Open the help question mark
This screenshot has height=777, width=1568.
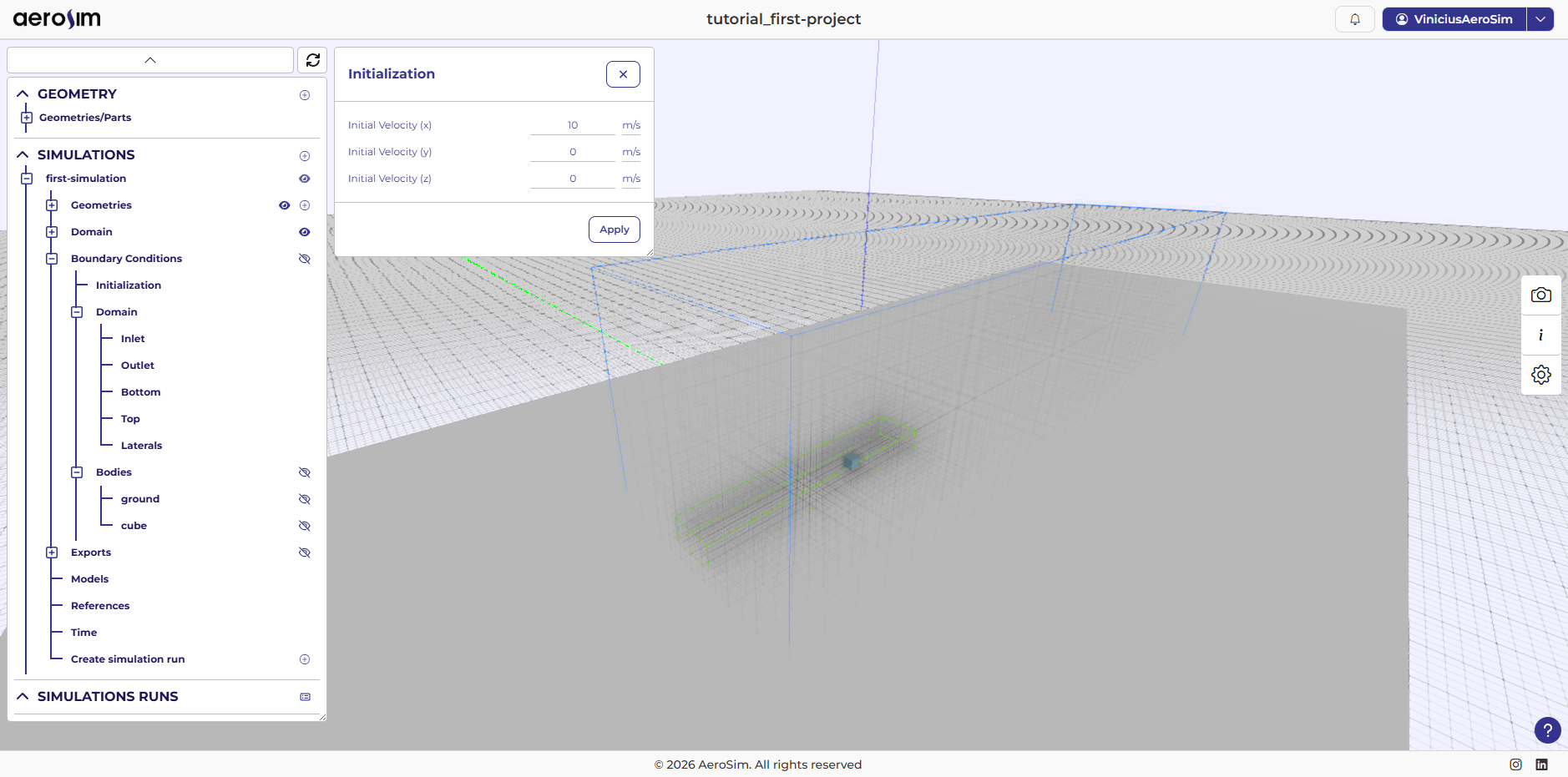click(1548, 730)
